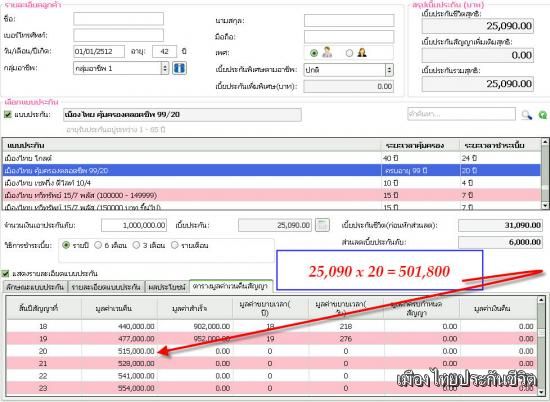Select plan row เมืองไทย คุ้มครองตลอดชีพ 99/20
Screen dimensions: 550x402
(271, 170)
